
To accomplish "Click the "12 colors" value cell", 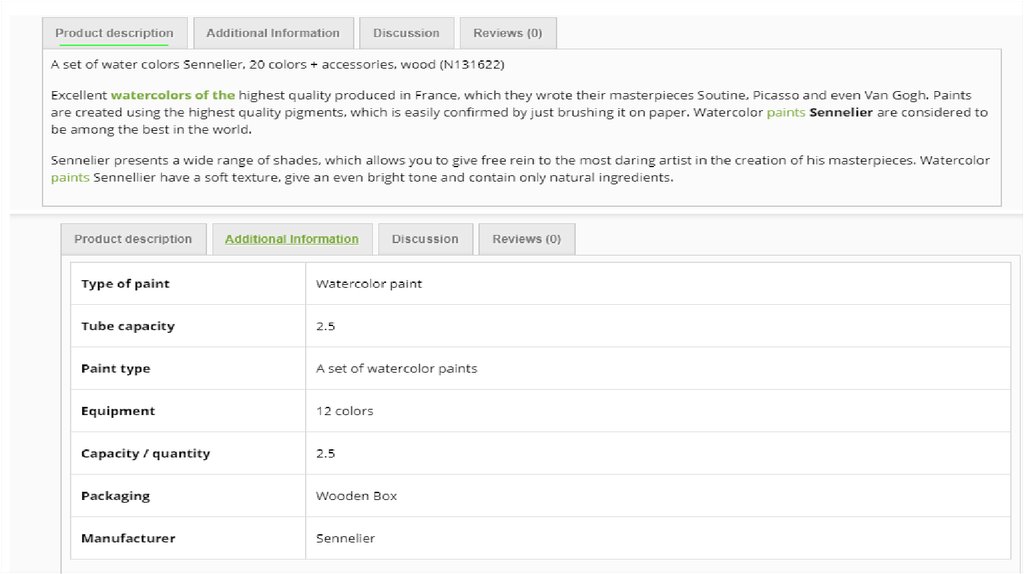I will tap(344, 411).
